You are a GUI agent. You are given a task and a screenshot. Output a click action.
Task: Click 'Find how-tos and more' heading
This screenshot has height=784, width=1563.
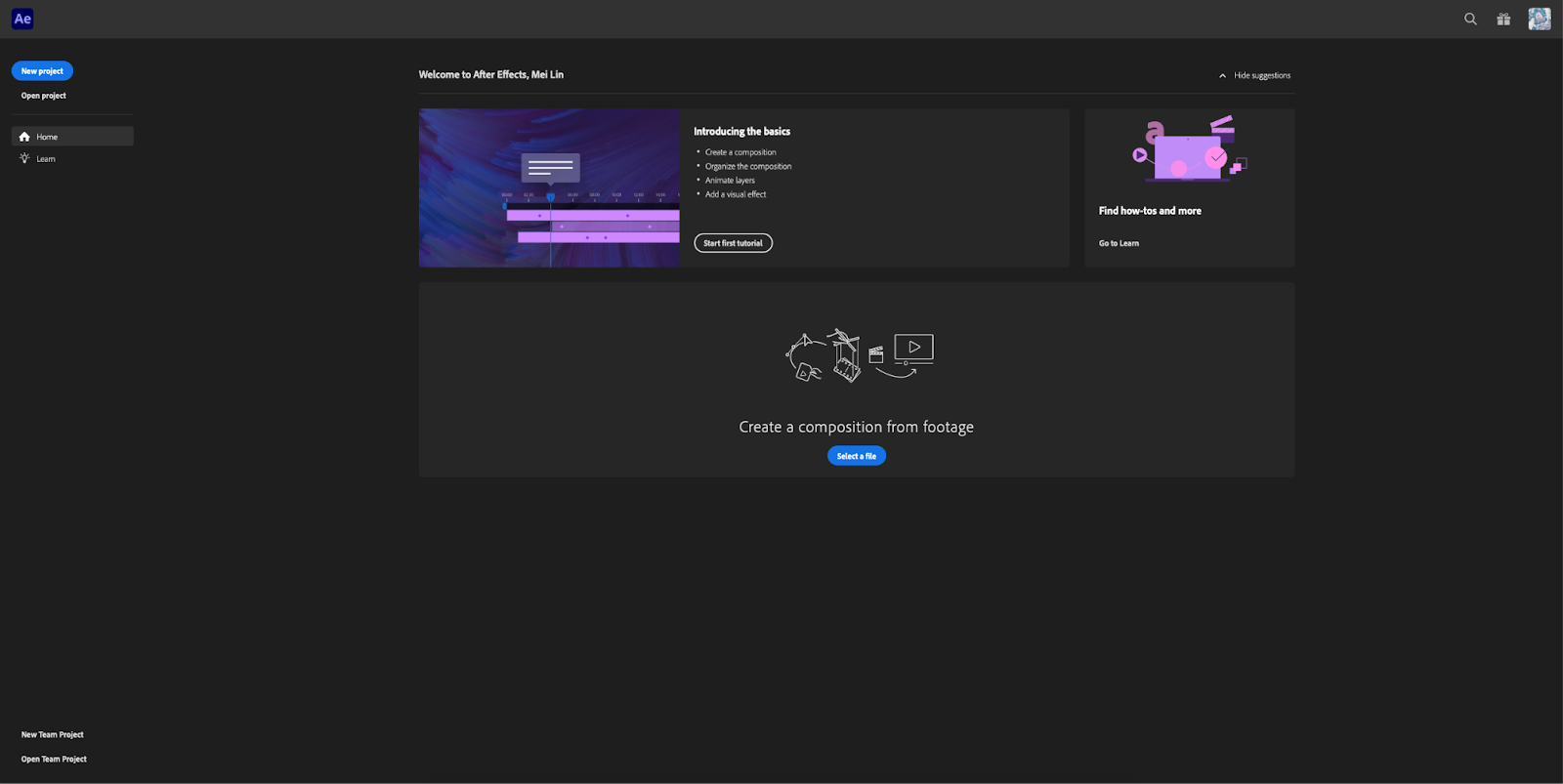[x=1150, y=211]
